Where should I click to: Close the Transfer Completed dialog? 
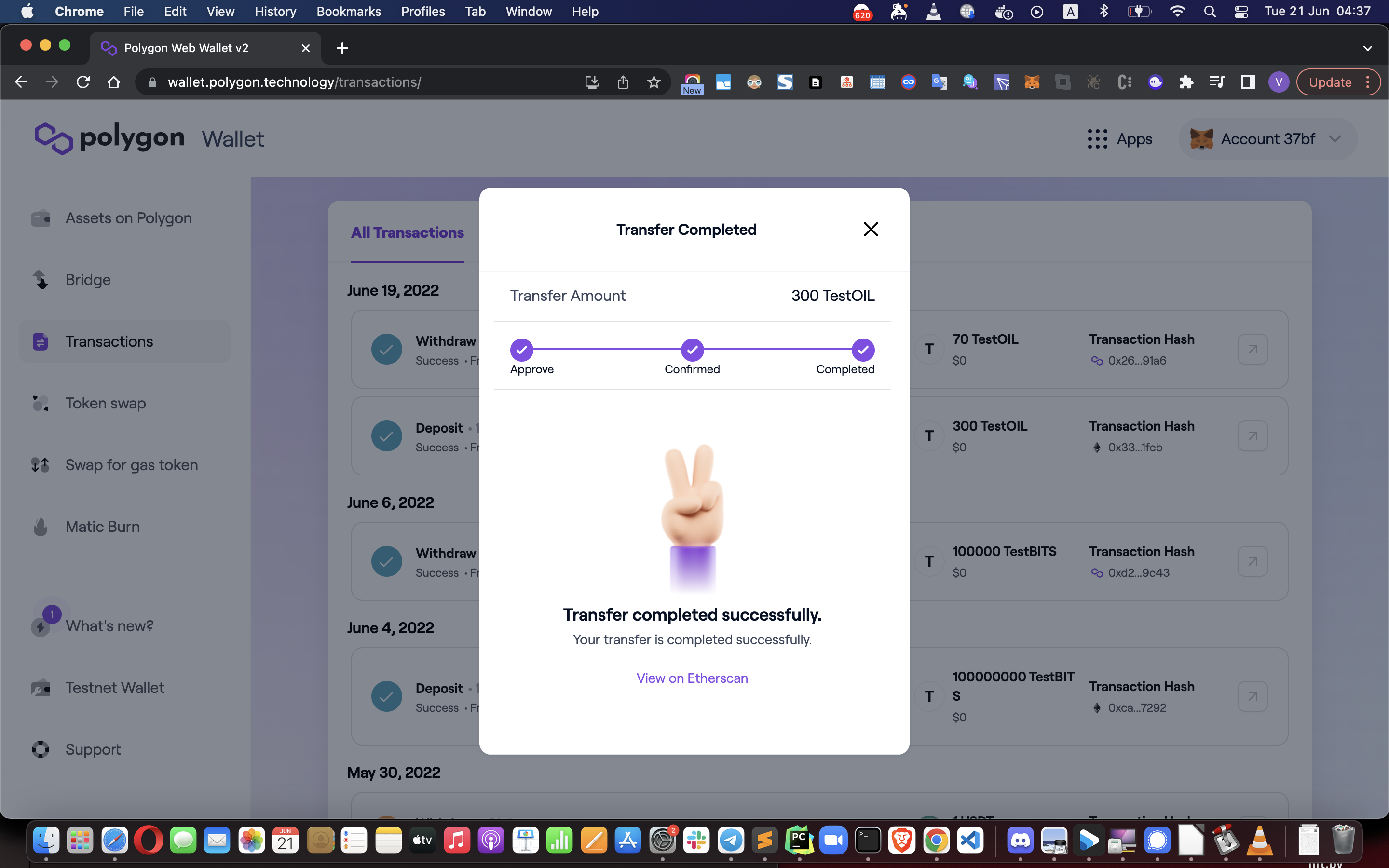point(870,229)
